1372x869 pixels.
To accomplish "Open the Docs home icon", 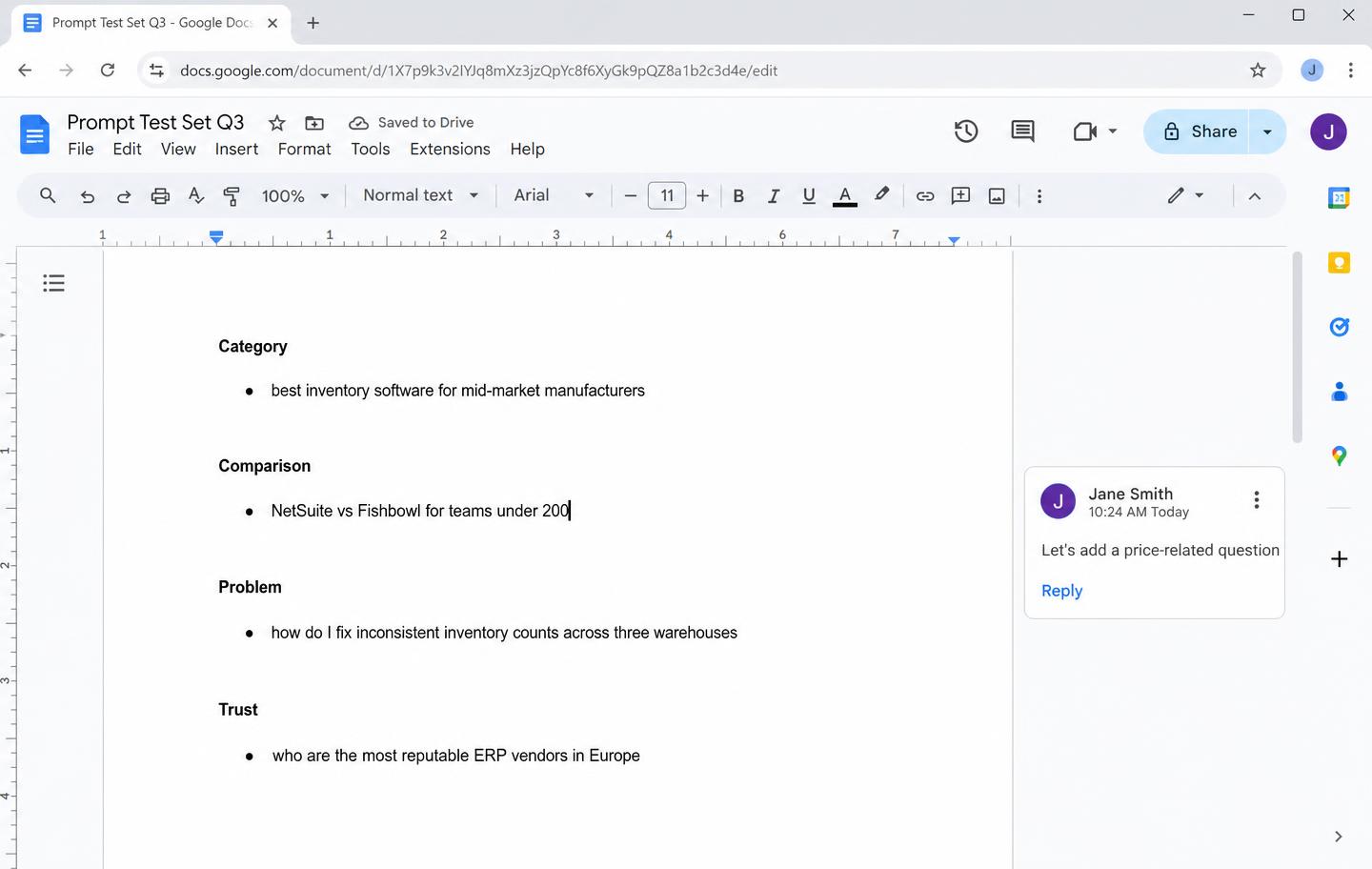I will [x=34, y=134].
